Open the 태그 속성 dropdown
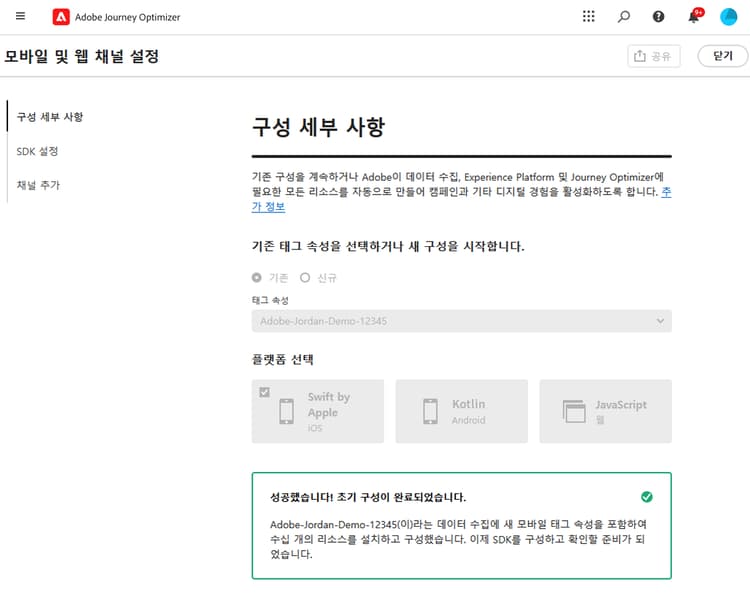 [x=462, y=321]
